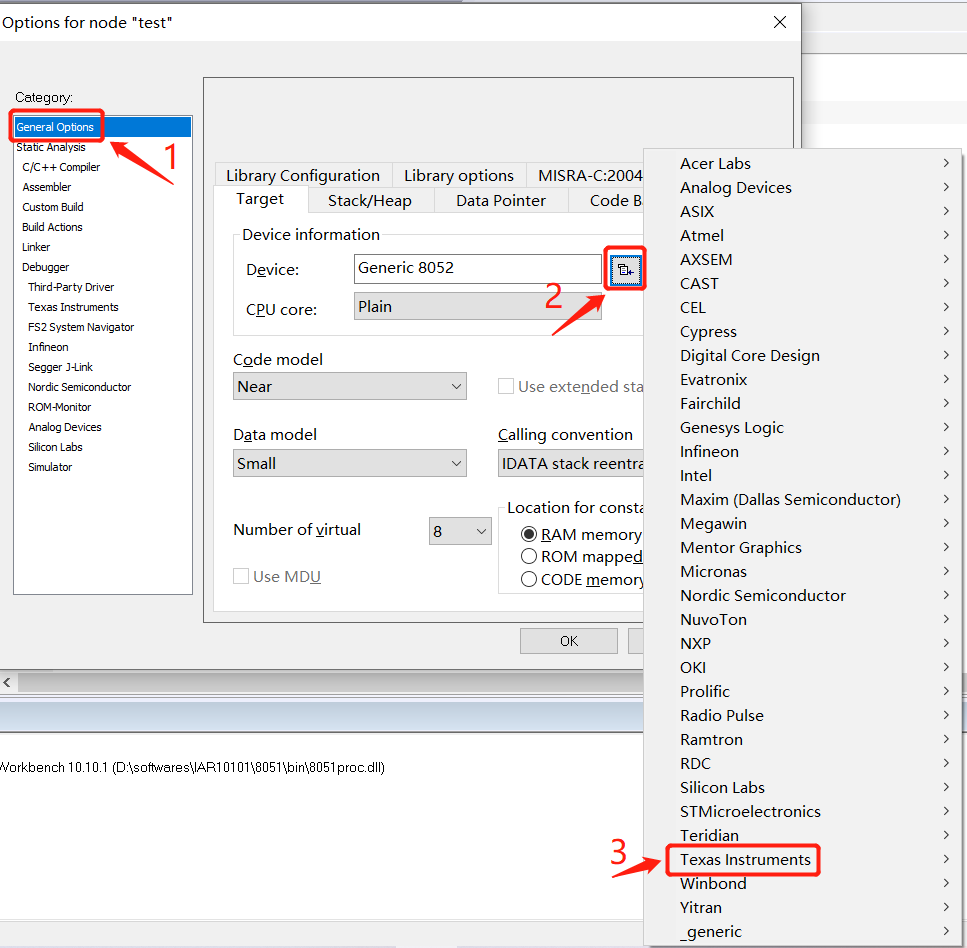Open Third-Party Driver category

(x=71, y=287)
